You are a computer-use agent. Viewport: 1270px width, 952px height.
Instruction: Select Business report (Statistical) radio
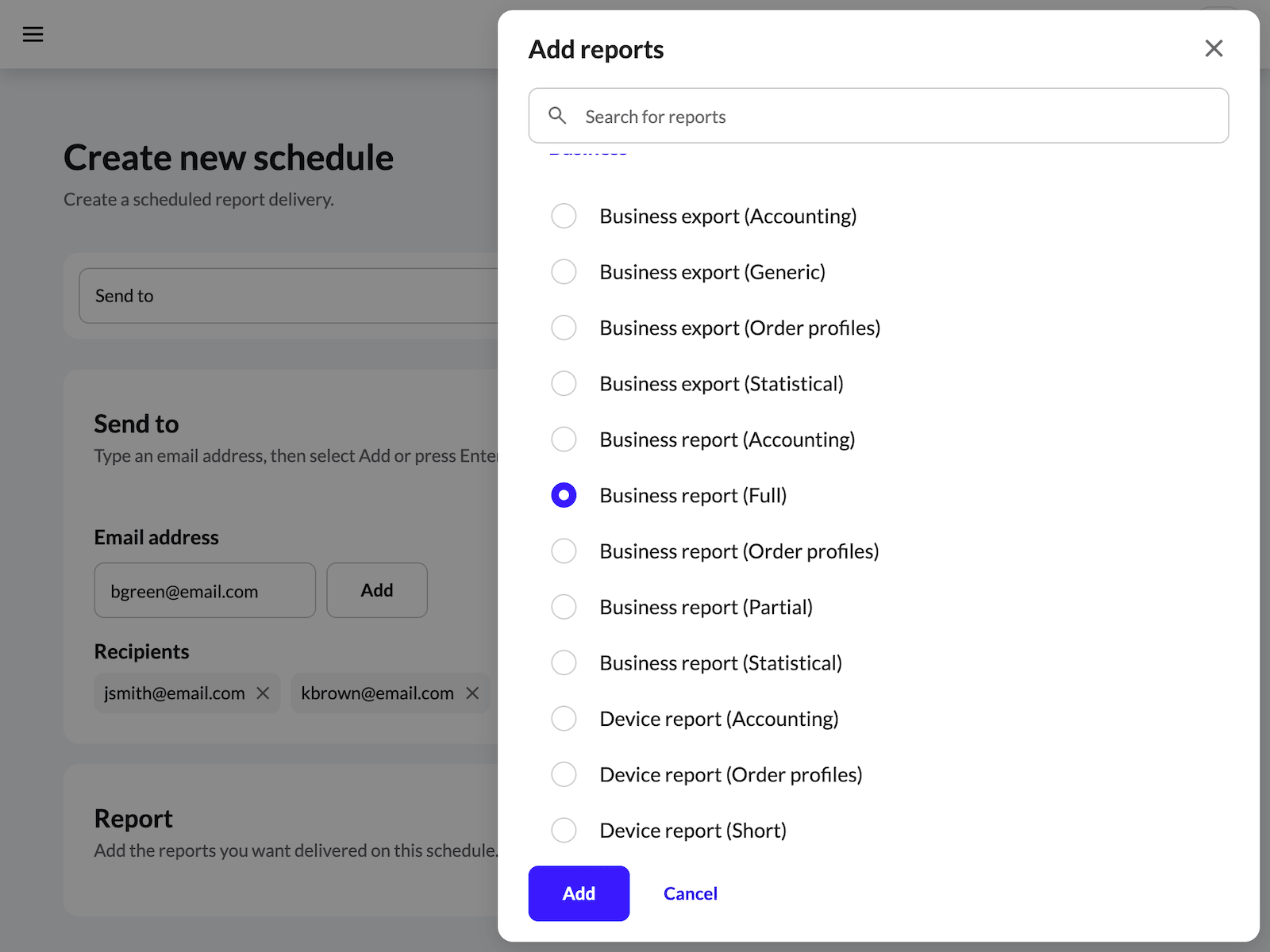tap(564, 662)
